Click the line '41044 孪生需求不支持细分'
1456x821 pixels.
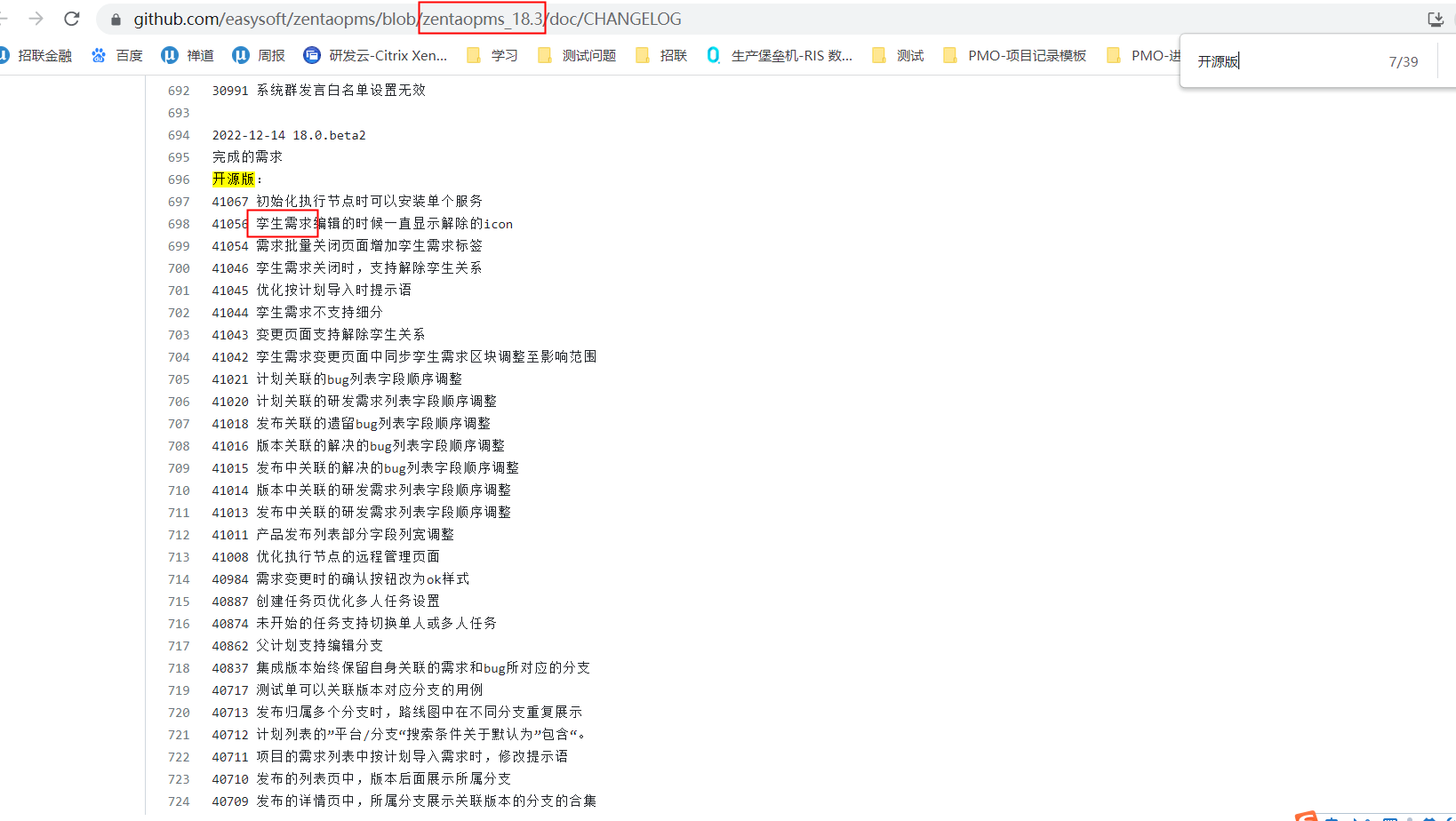click(298, 313)
